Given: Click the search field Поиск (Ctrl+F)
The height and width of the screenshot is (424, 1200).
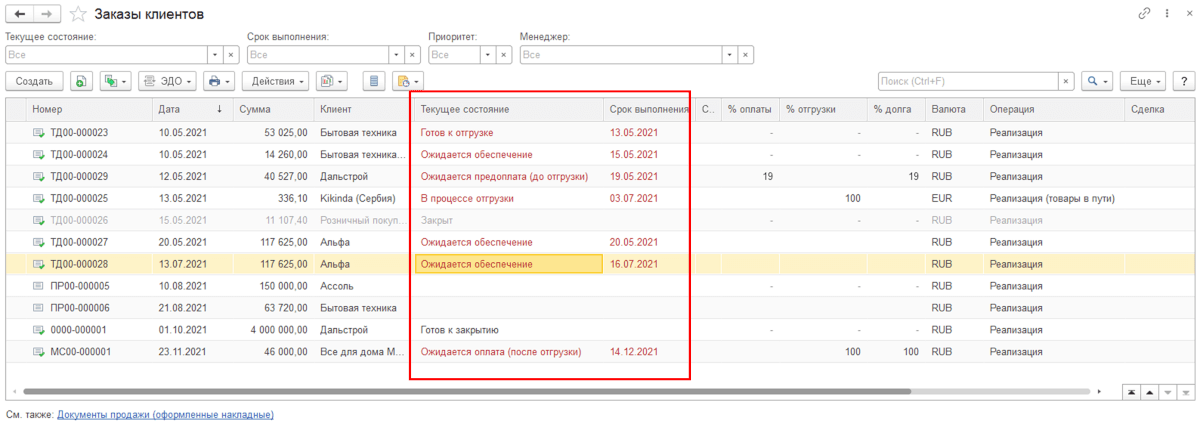Looking at the screenshot, I should click(x=968, y=81).
